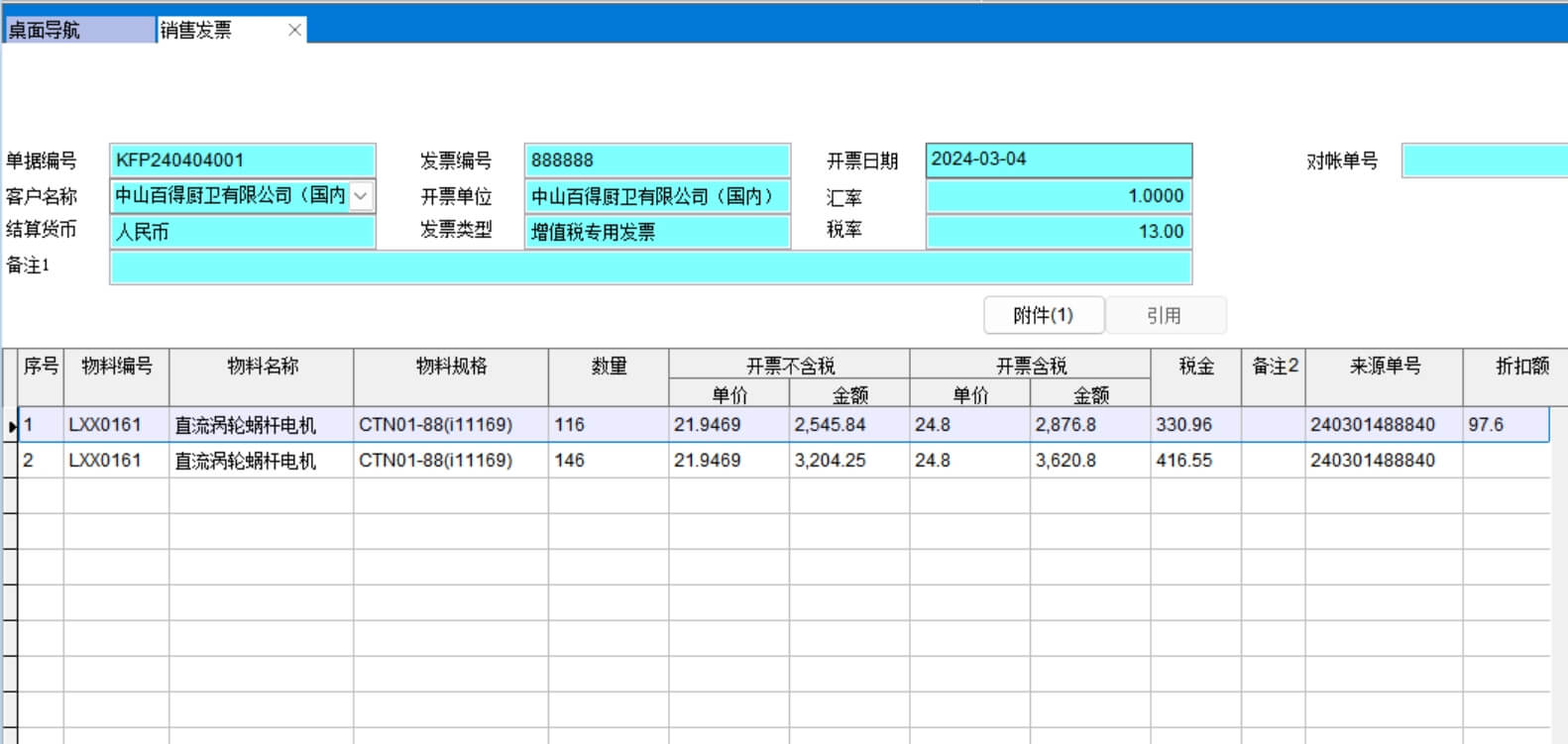Click the 结算货币 field 人民币
This screenshot has width=1568, height=744.
click(x=243, y=232)
